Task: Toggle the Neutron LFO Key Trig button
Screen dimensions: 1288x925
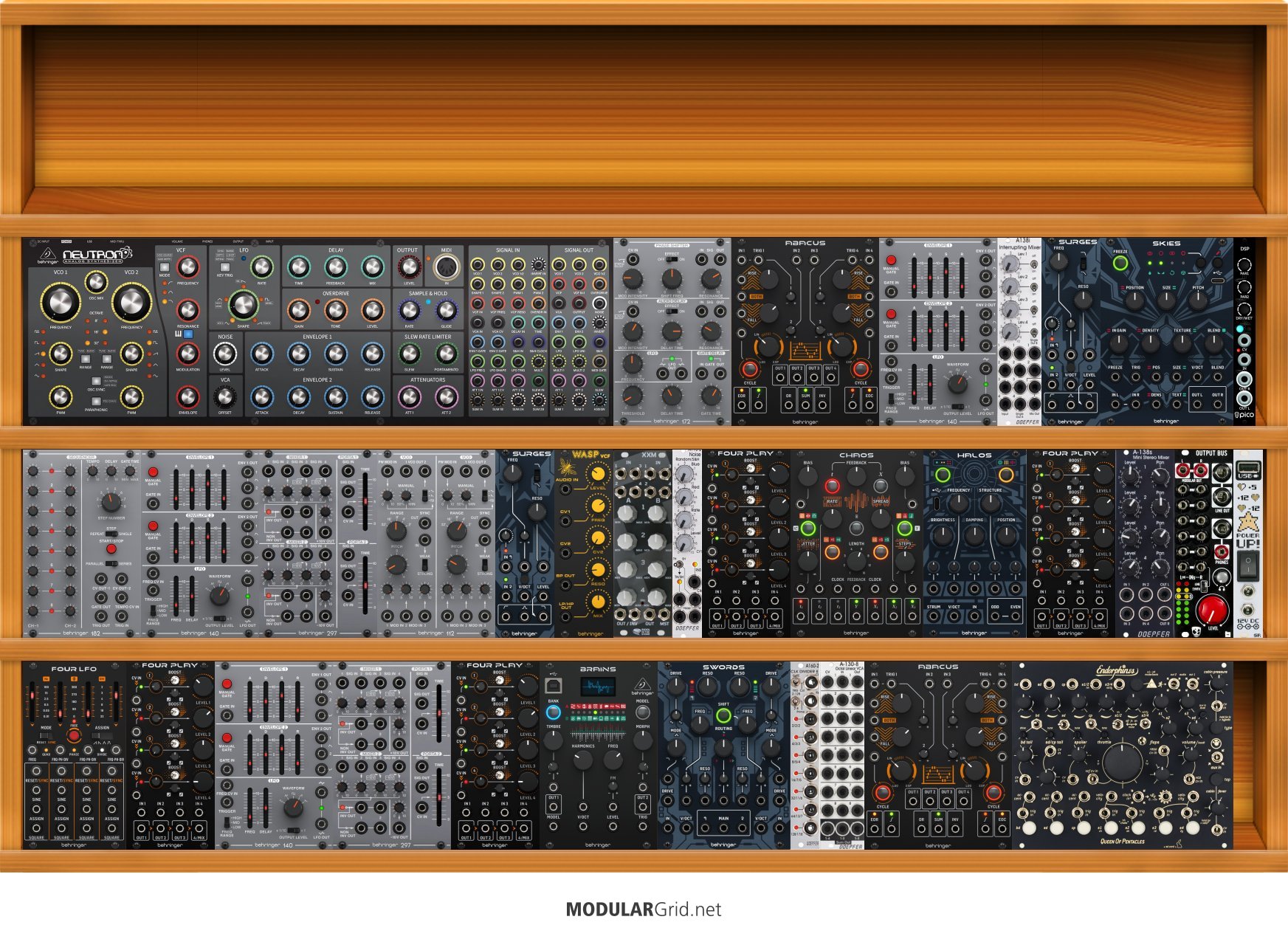Action: [225, 267]
